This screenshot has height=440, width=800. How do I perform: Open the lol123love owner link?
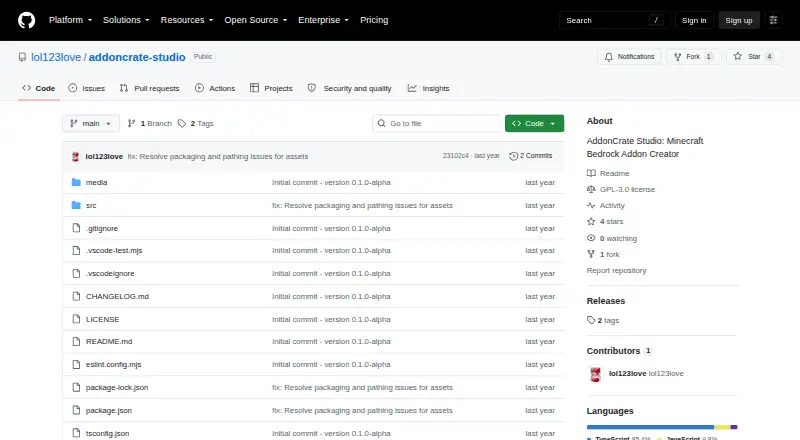point(56,57)
